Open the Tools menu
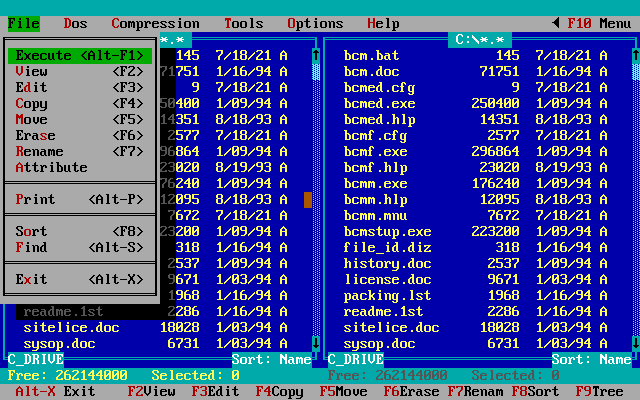640x400 pixels. tap(243, 23)
